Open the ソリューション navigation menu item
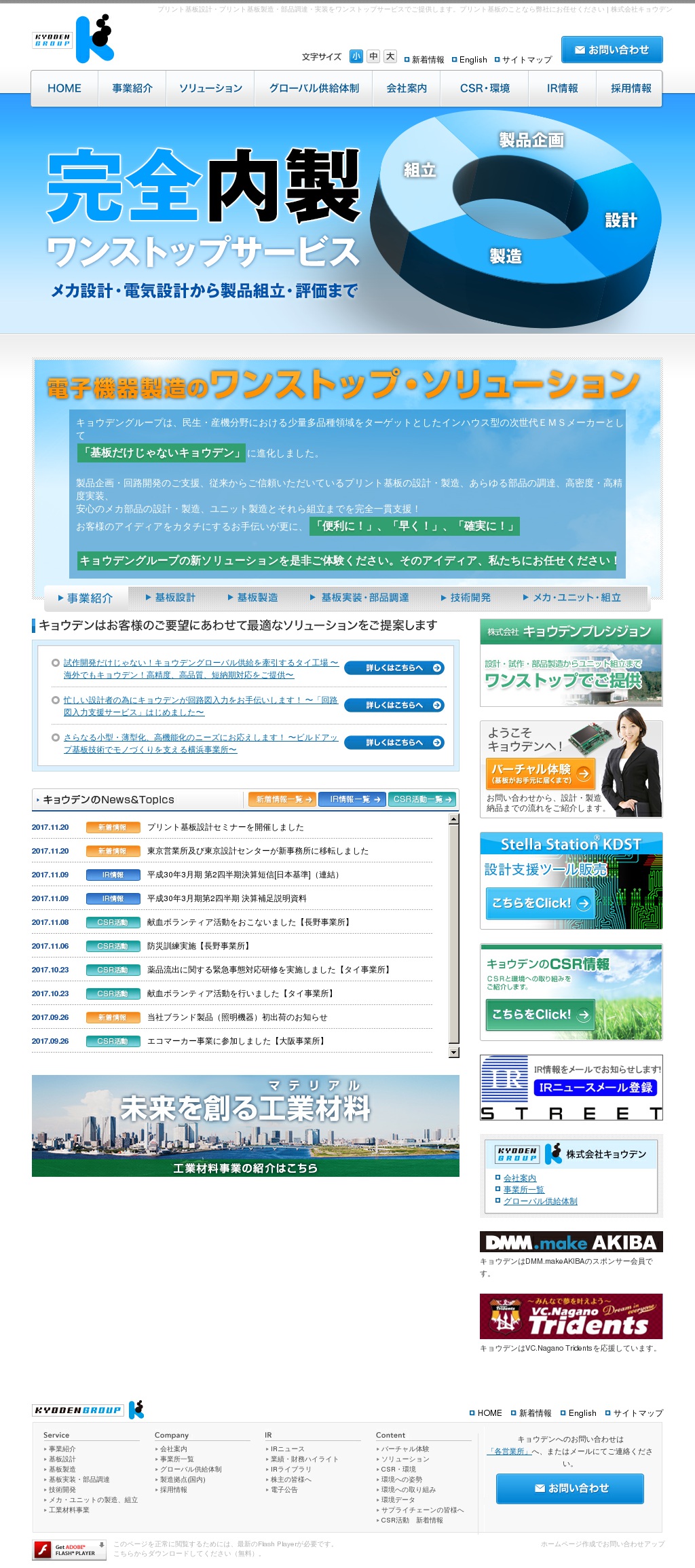The width and height of the screenshot is (695, 1568). (210, 88)
